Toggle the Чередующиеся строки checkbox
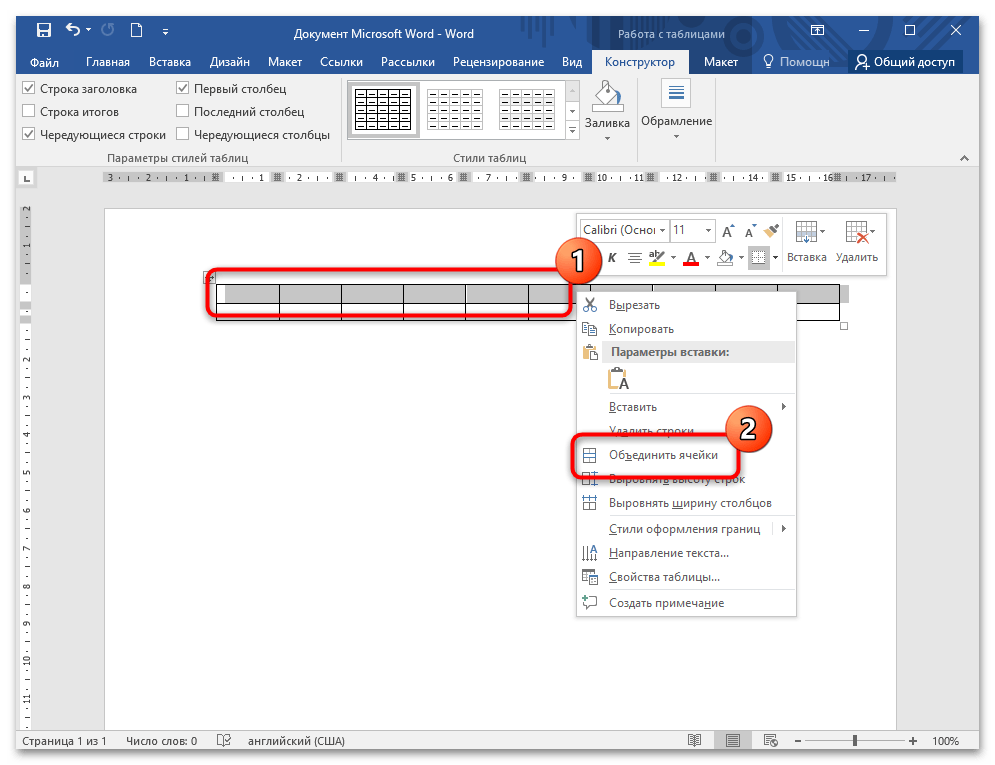The width and height of the screenshot is (995, 765). 29,134
